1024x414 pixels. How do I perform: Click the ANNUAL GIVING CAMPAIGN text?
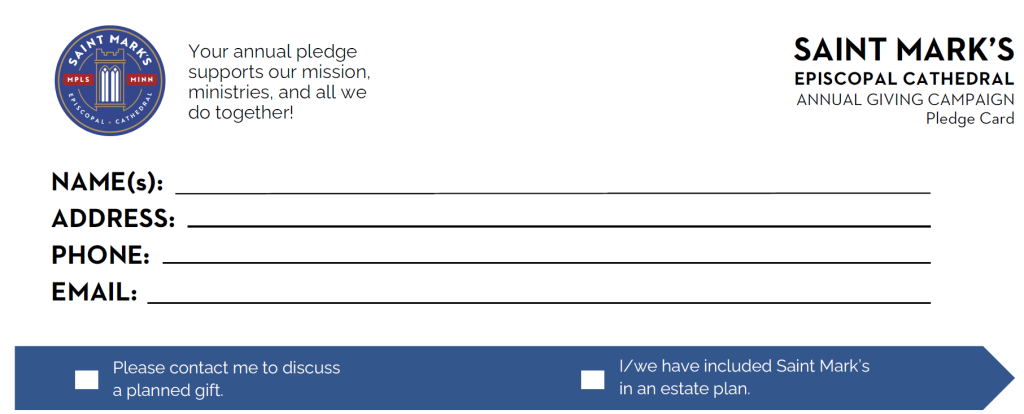[x=905, y=99]
